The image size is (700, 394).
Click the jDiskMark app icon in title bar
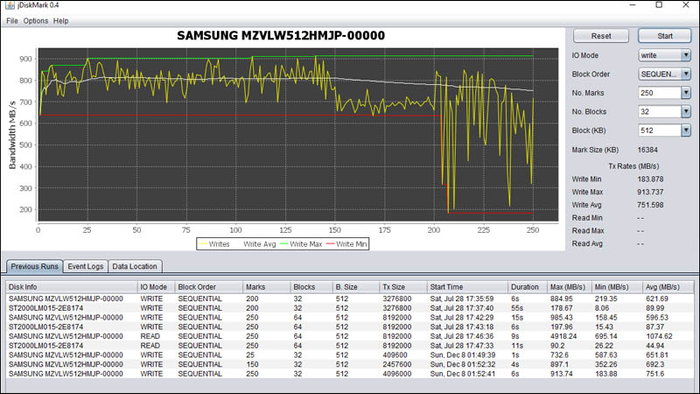[x=9, y=5]
